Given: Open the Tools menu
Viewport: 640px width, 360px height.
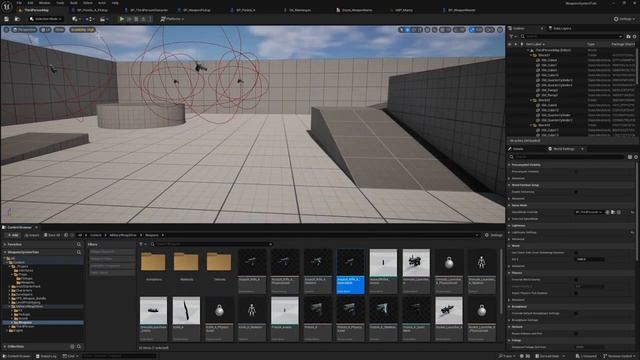Looking at the screenshot, I should point(60,3).
